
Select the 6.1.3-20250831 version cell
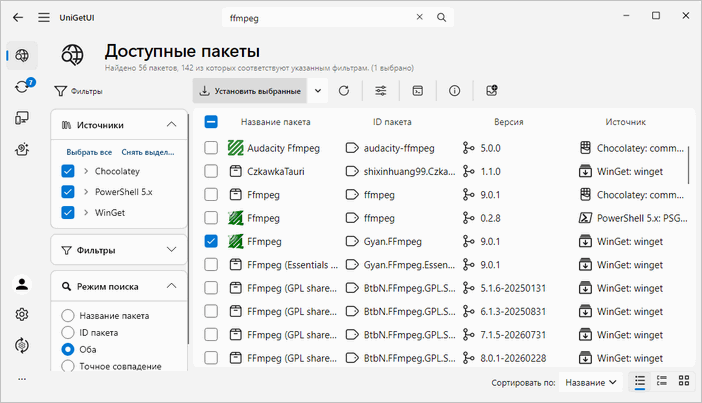(513, 311)
